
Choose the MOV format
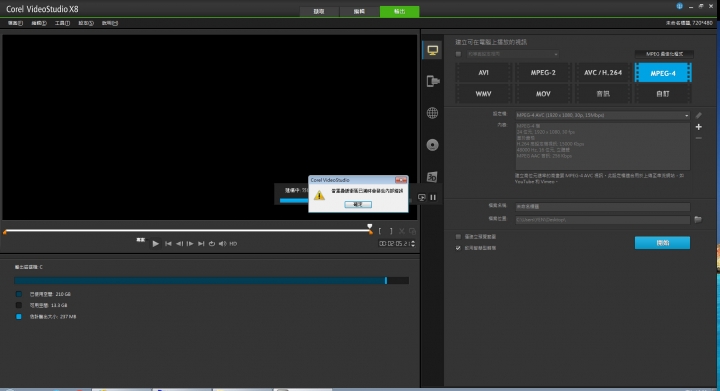click(x=543, y=94)
